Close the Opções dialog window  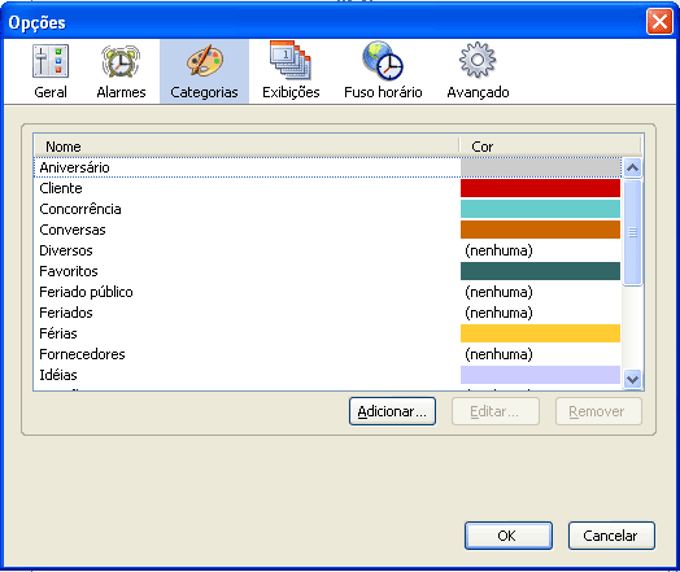tap(659, 21)
